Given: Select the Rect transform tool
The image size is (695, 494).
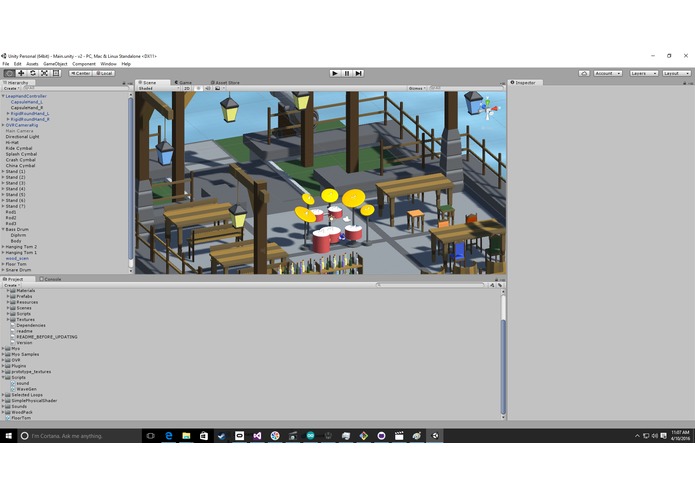Looking at the screenshot, I should (56, 73).
